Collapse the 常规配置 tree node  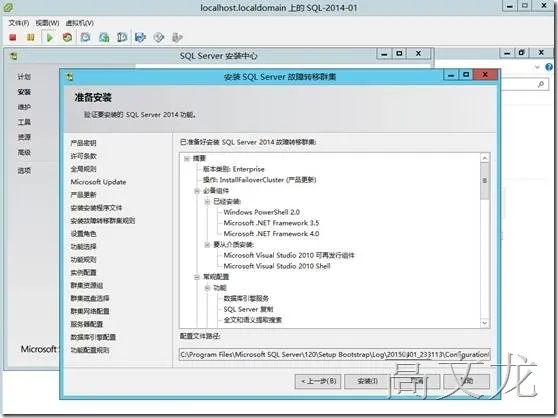197,277
